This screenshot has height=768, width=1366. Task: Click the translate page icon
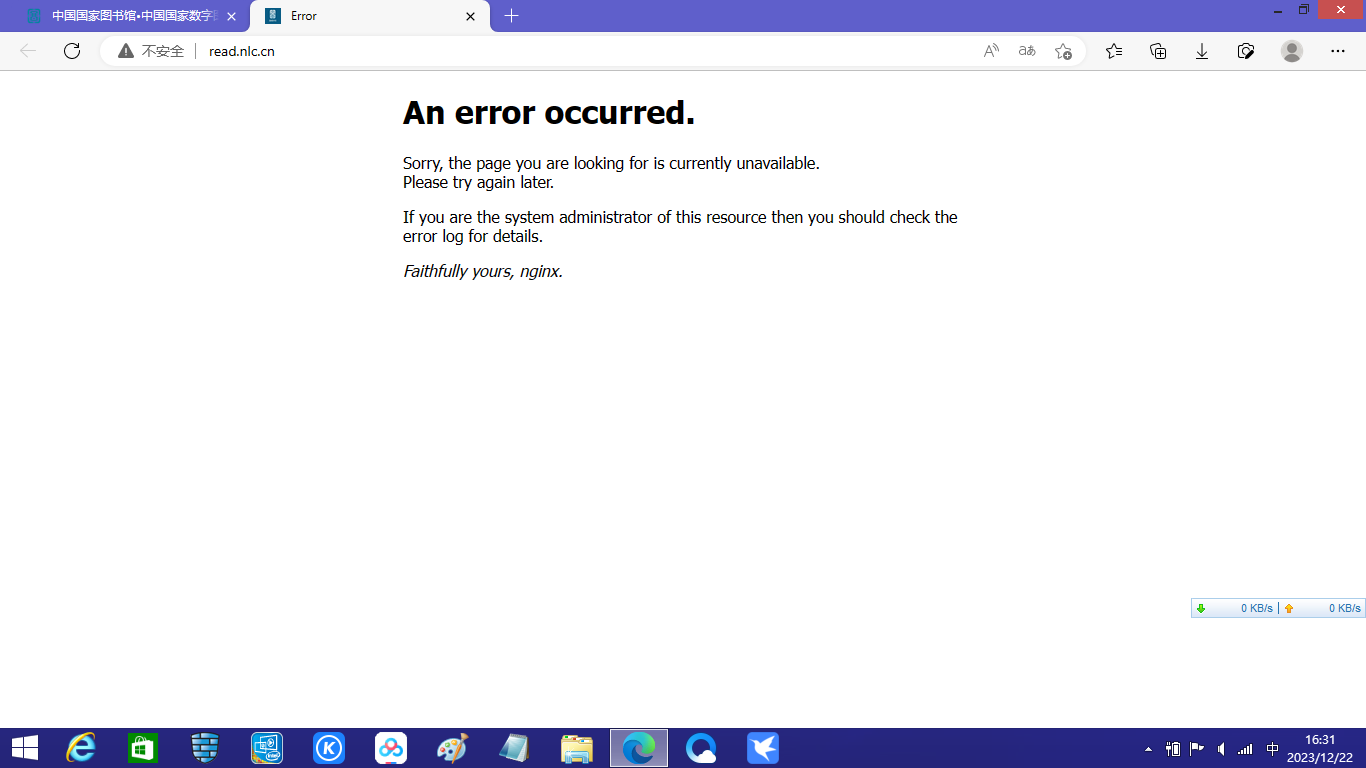click(x=1027, y=51)
